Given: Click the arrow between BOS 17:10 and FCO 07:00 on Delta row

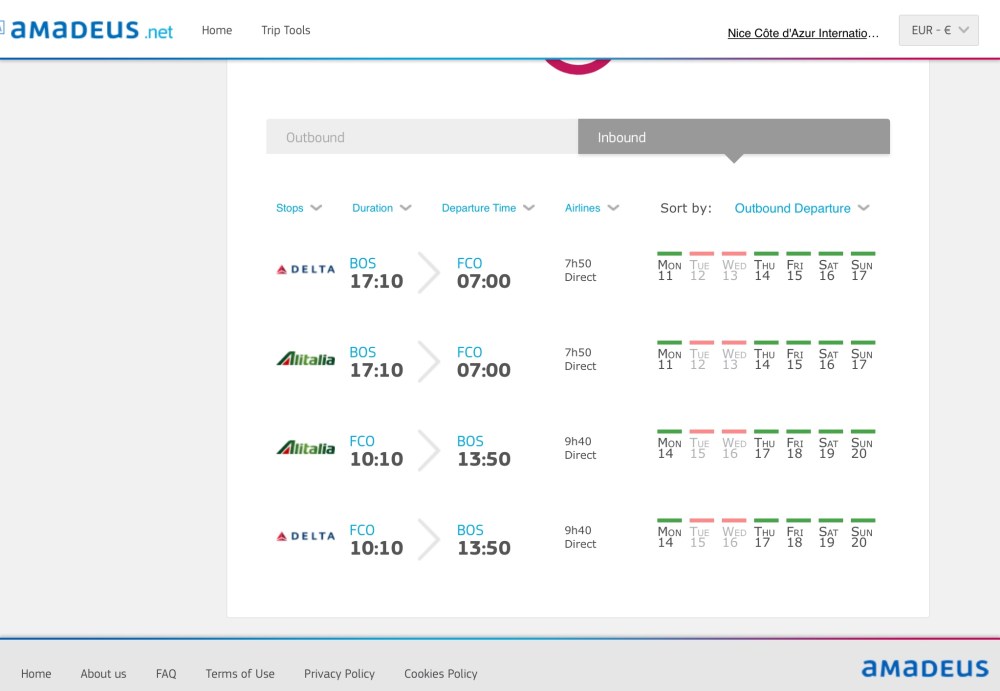Looking at the screenshot, I should coord(428,273).
